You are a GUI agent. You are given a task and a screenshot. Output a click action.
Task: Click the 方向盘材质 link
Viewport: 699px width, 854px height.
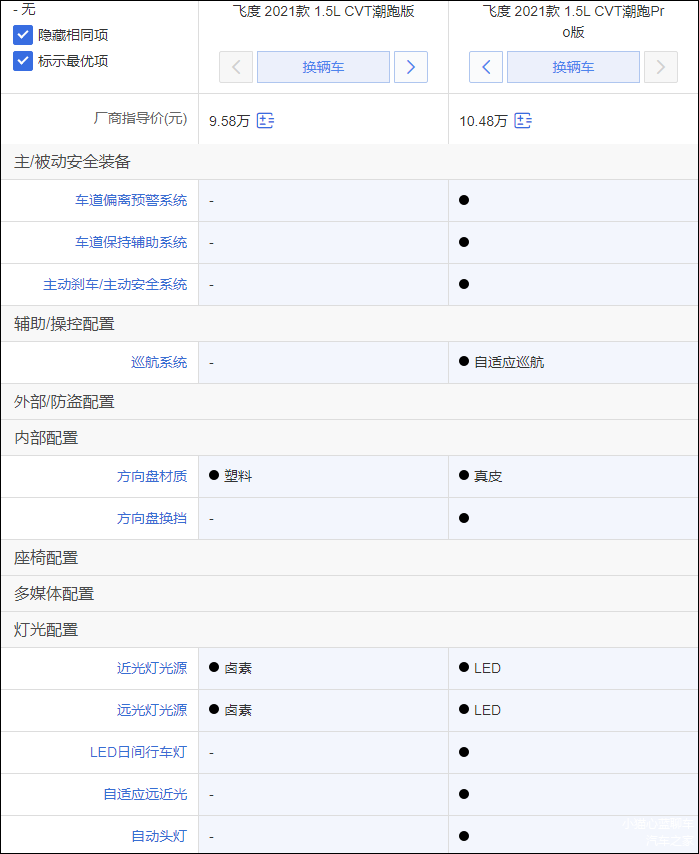point(152,476)
